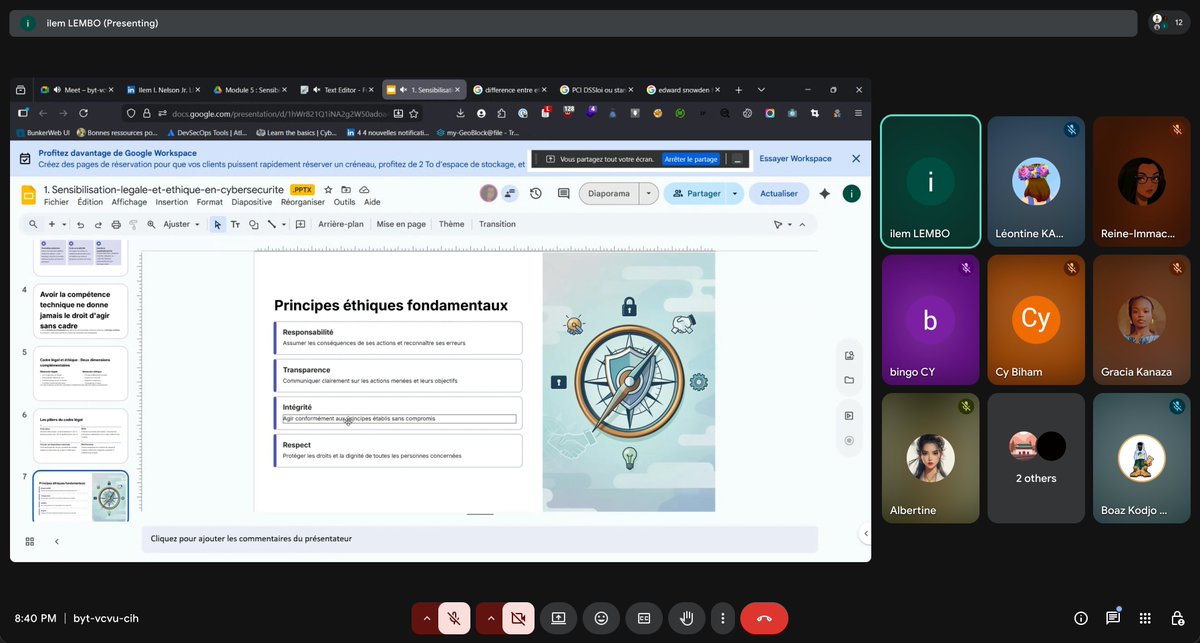Screen dimensions: 1200x643
Task: Star the presentation document
Action: click(x=328, y=189)
